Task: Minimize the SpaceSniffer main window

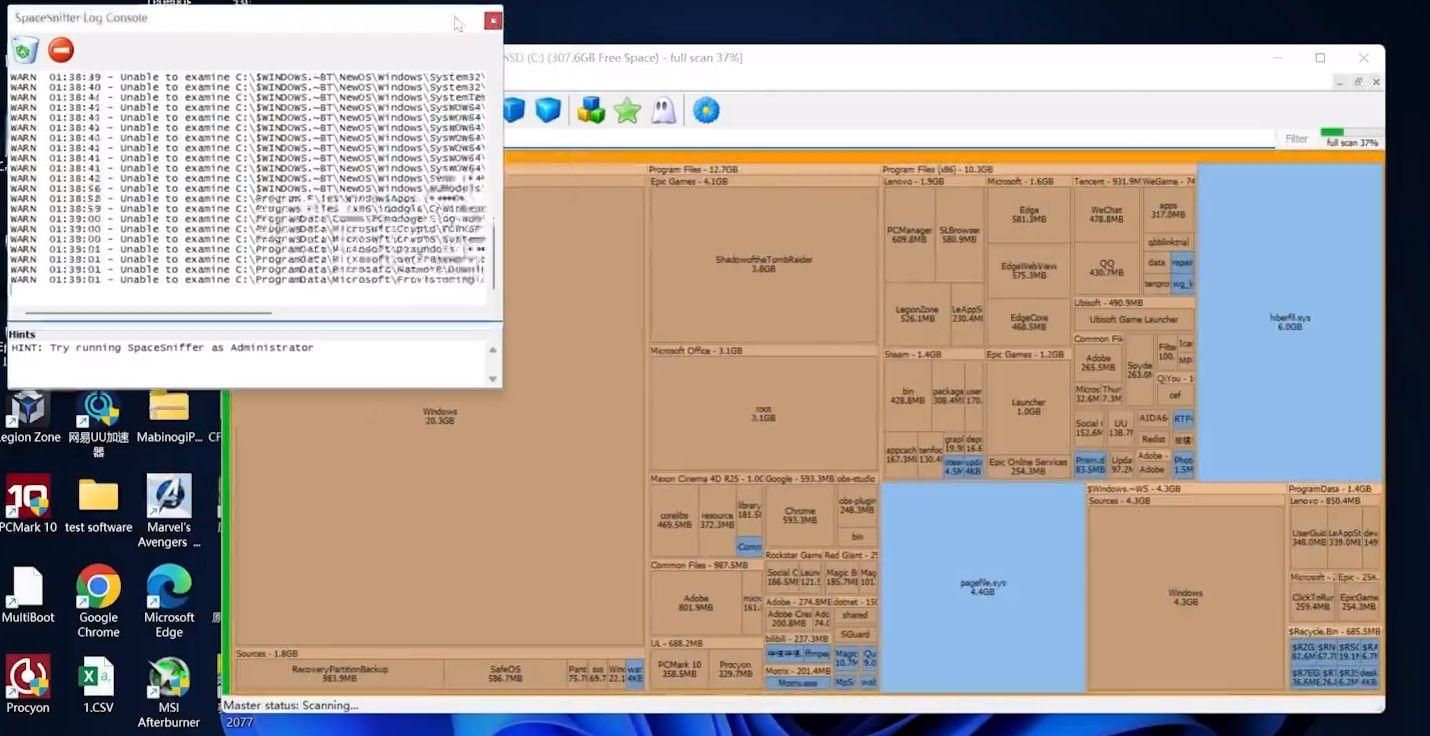Action: point(1277,58)
